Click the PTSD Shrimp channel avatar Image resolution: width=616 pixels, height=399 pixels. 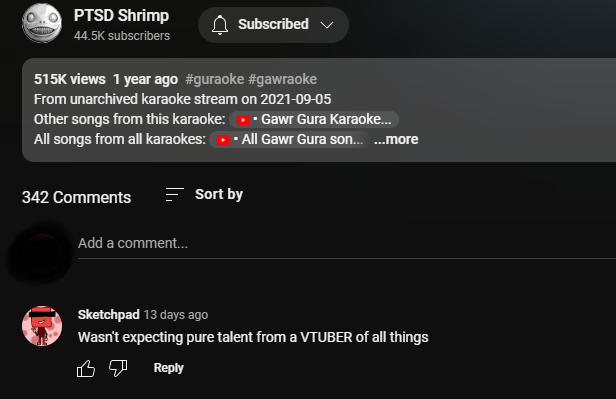[42, 23]
